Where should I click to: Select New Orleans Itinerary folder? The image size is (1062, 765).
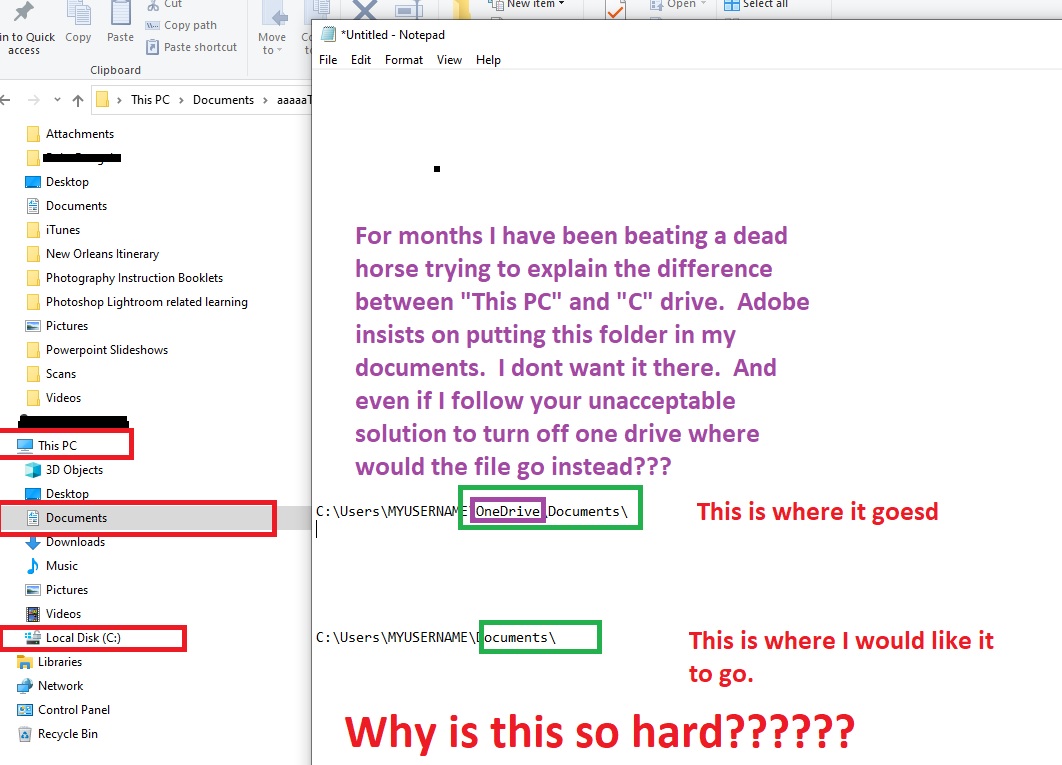(x=93, y=254)
